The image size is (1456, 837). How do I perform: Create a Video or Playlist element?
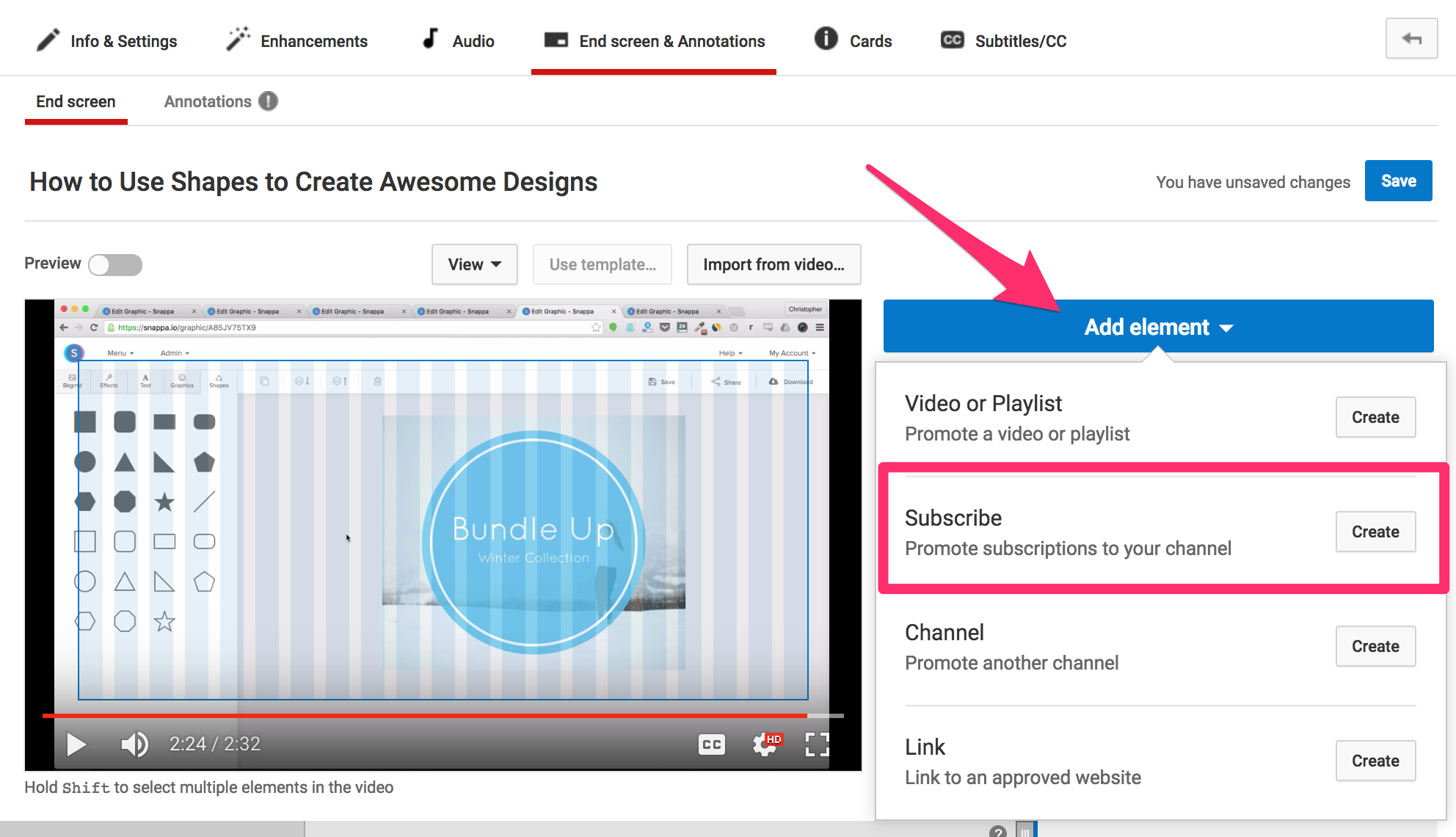[1375, 417]
